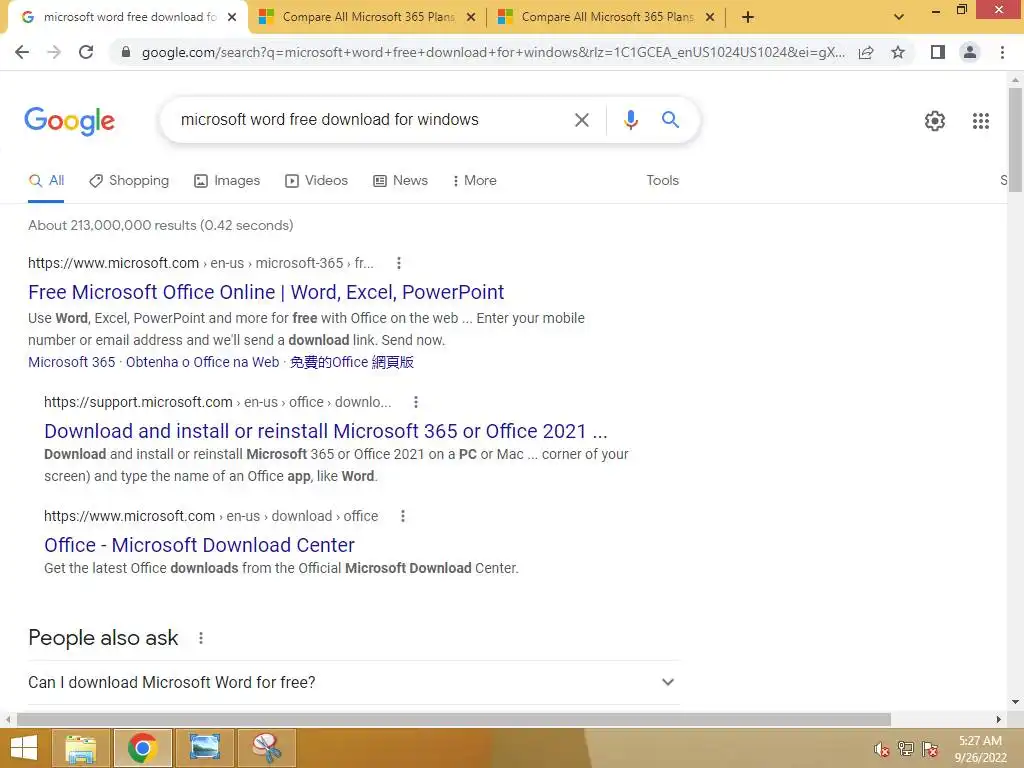Select the News results tab
This screenshot has width=1024, height=768.
coord(400,181)
